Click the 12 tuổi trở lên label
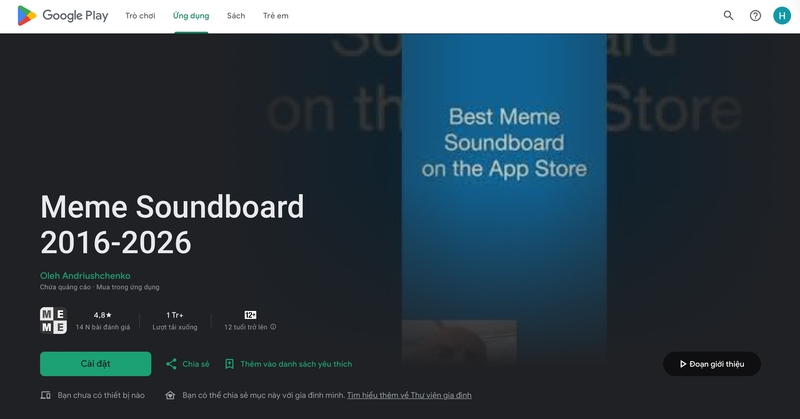This screenshot has height=419, width=800. pyautogui.click(x=246, y=327)
